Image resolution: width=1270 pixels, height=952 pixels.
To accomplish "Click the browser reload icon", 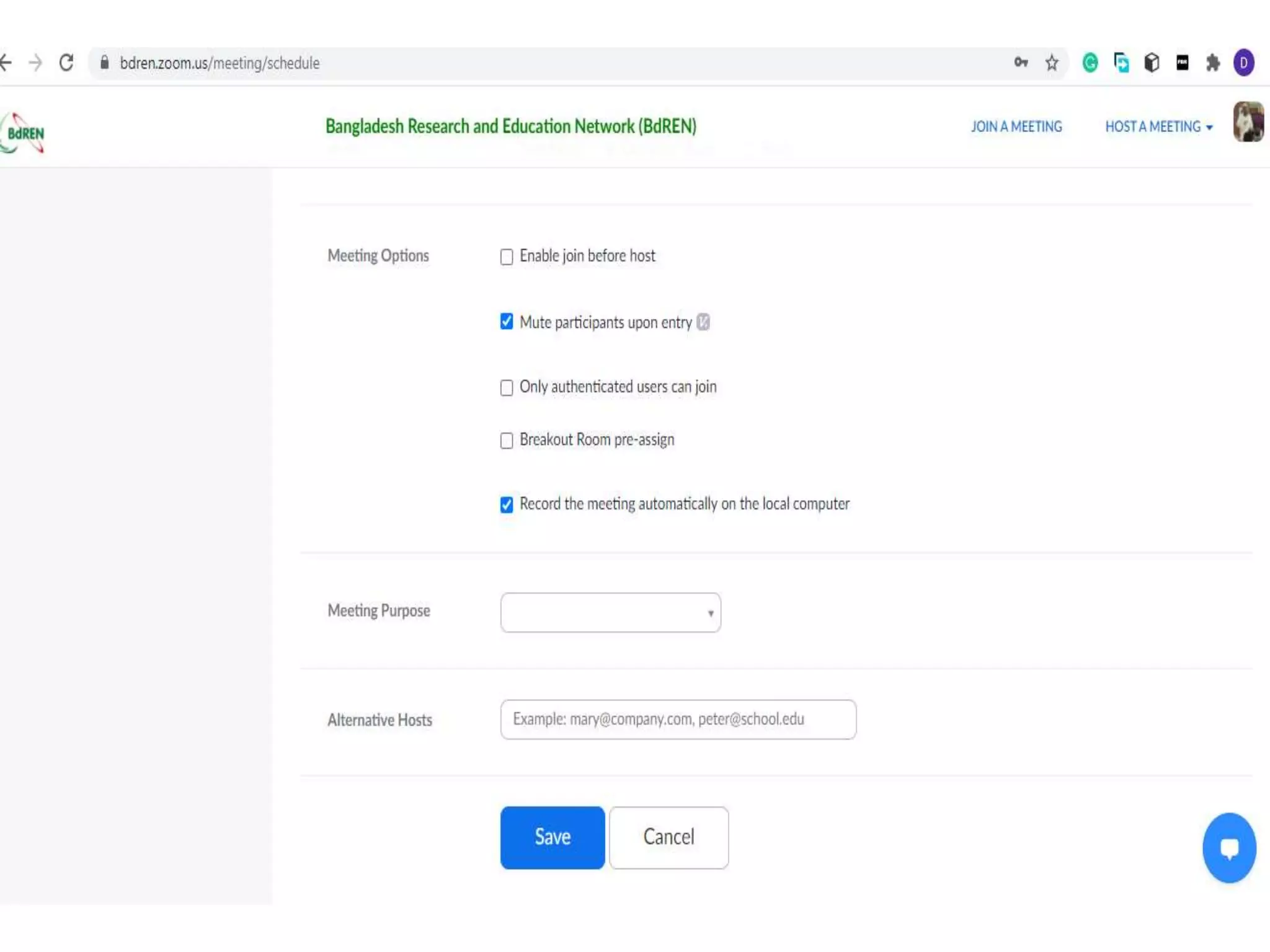I will point(66,63).
